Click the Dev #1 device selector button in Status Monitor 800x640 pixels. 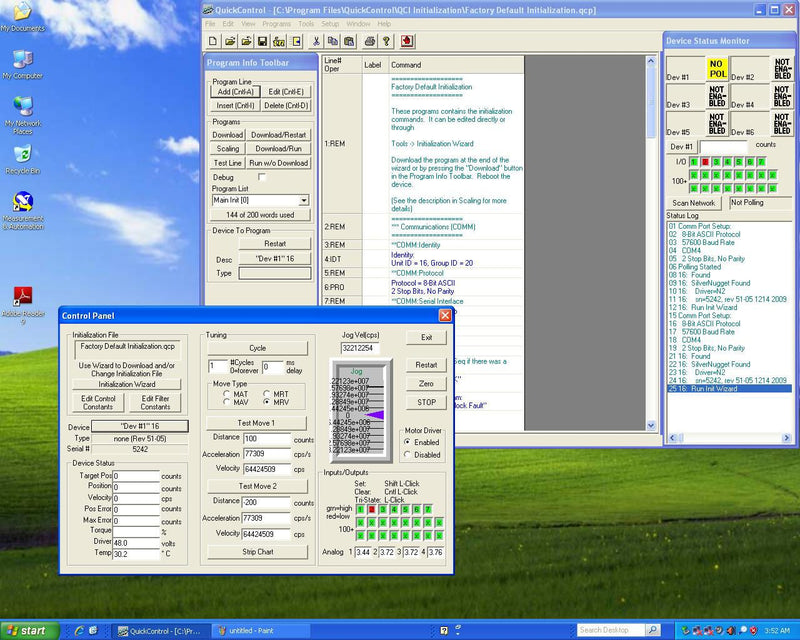coord(680,146)
